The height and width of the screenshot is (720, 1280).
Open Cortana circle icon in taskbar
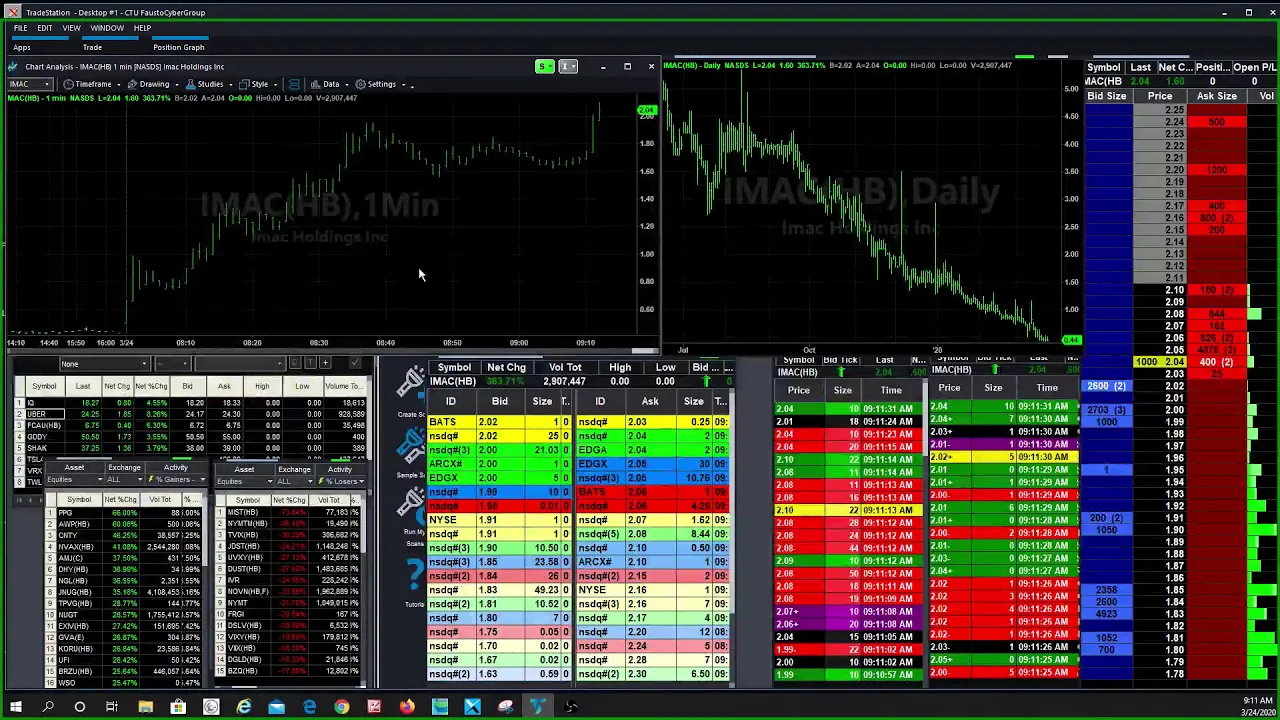coord(80,707)
